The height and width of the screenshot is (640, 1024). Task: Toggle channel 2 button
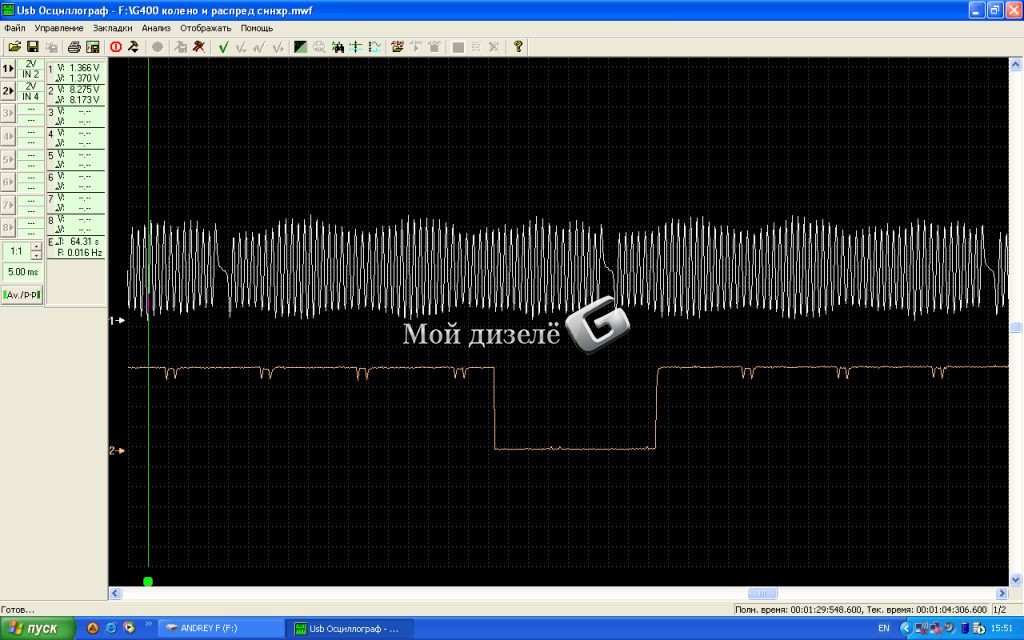coord(8,91)
